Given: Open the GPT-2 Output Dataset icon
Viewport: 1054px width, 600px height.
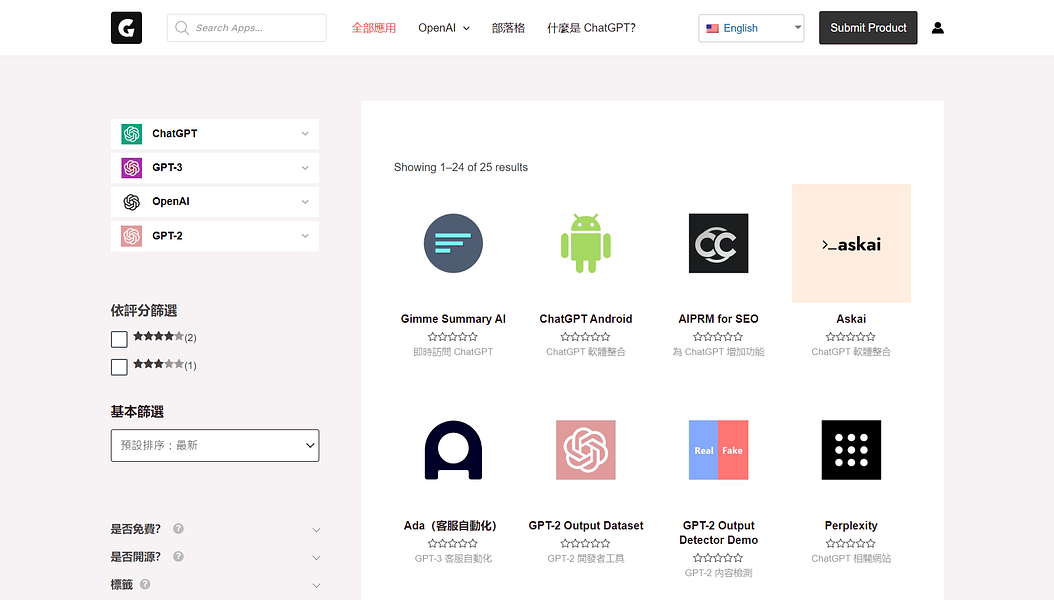Looking at the screenshot, I should (585, 450).
